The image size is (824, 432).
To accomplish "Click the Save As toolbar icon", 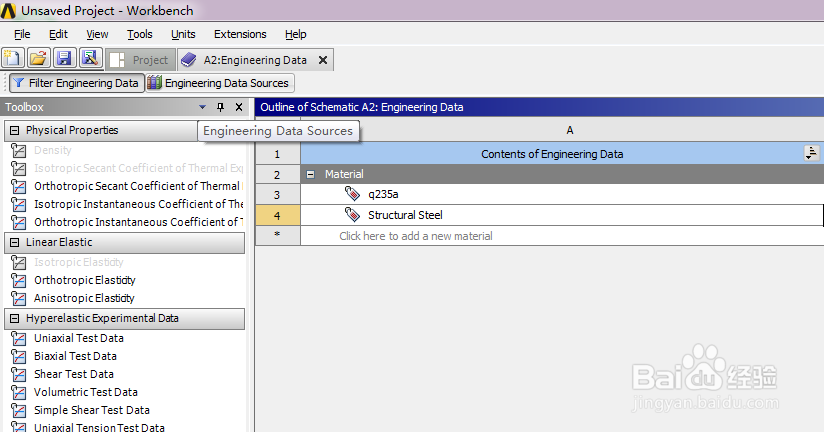I will point(90,58).
